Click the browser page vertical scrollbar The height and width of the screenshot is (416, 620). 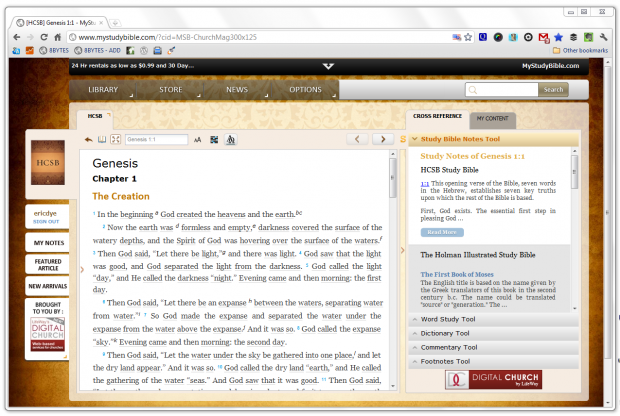coord(609,233)
